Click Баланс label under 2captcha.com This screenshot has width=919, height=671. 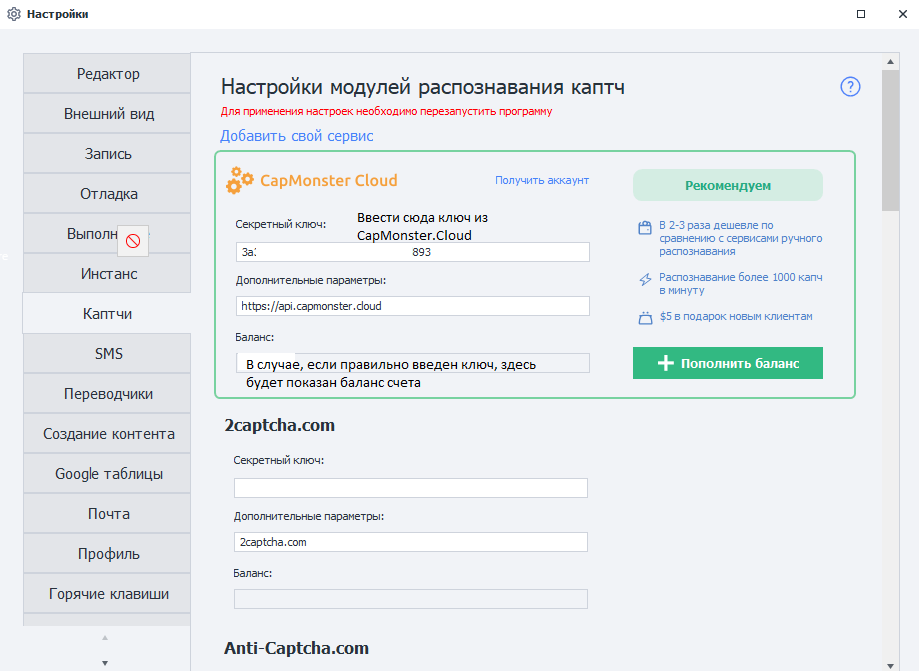(253, 573)
